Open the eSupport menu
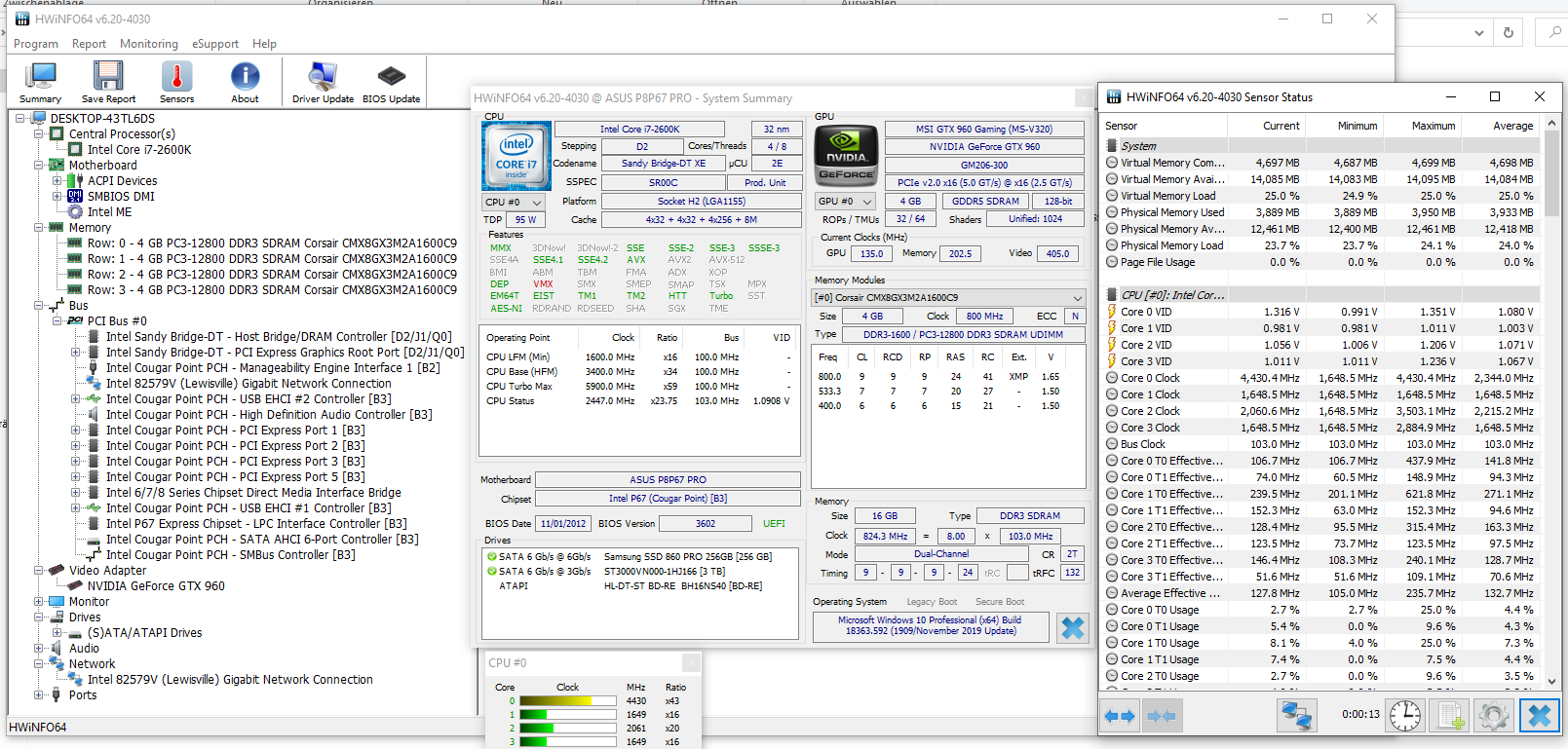The width and height of the screenshot is (1568, 749). [215, 44]
